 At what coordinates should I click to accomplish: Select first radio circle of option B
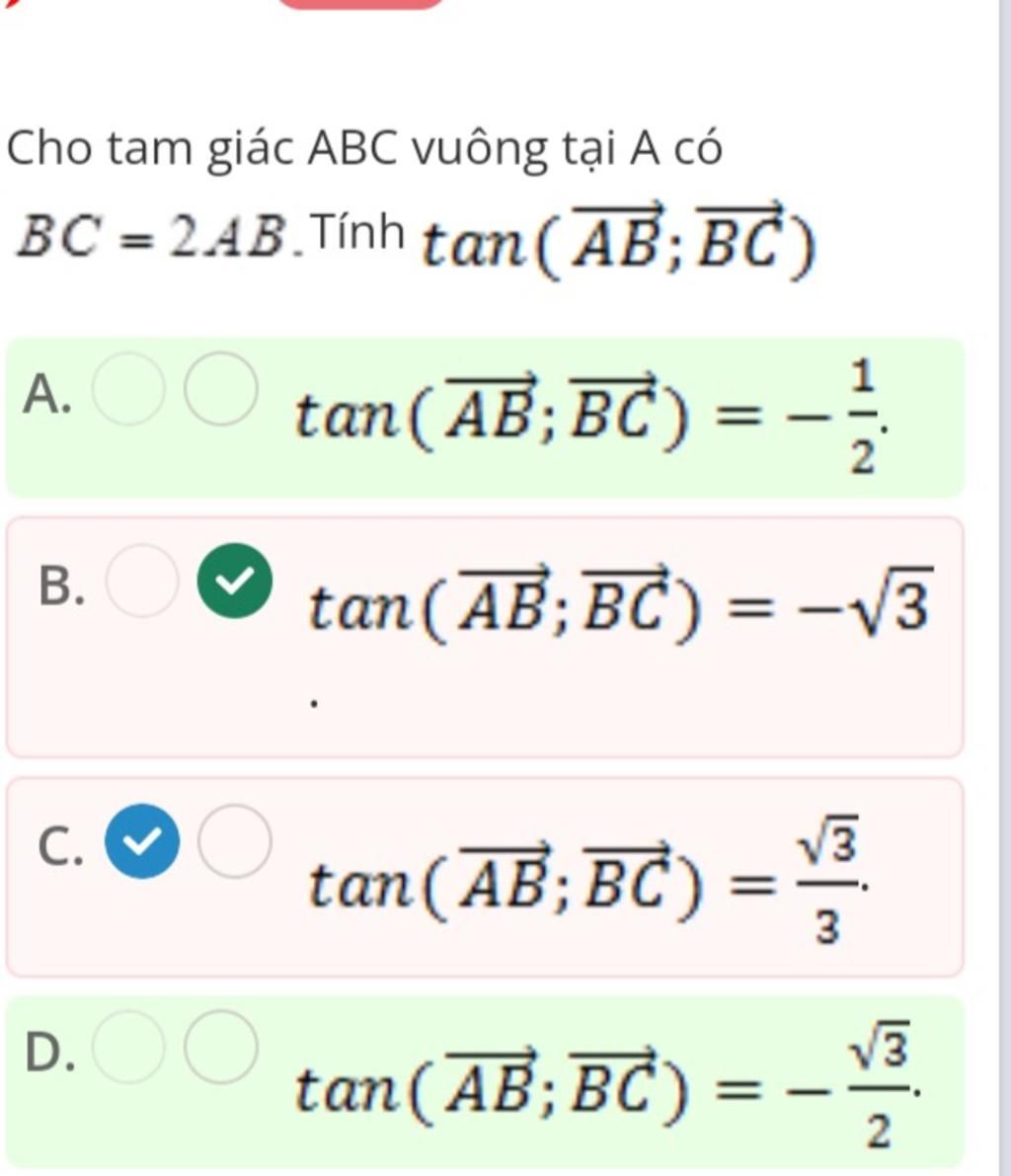click(x=142, y=581)
